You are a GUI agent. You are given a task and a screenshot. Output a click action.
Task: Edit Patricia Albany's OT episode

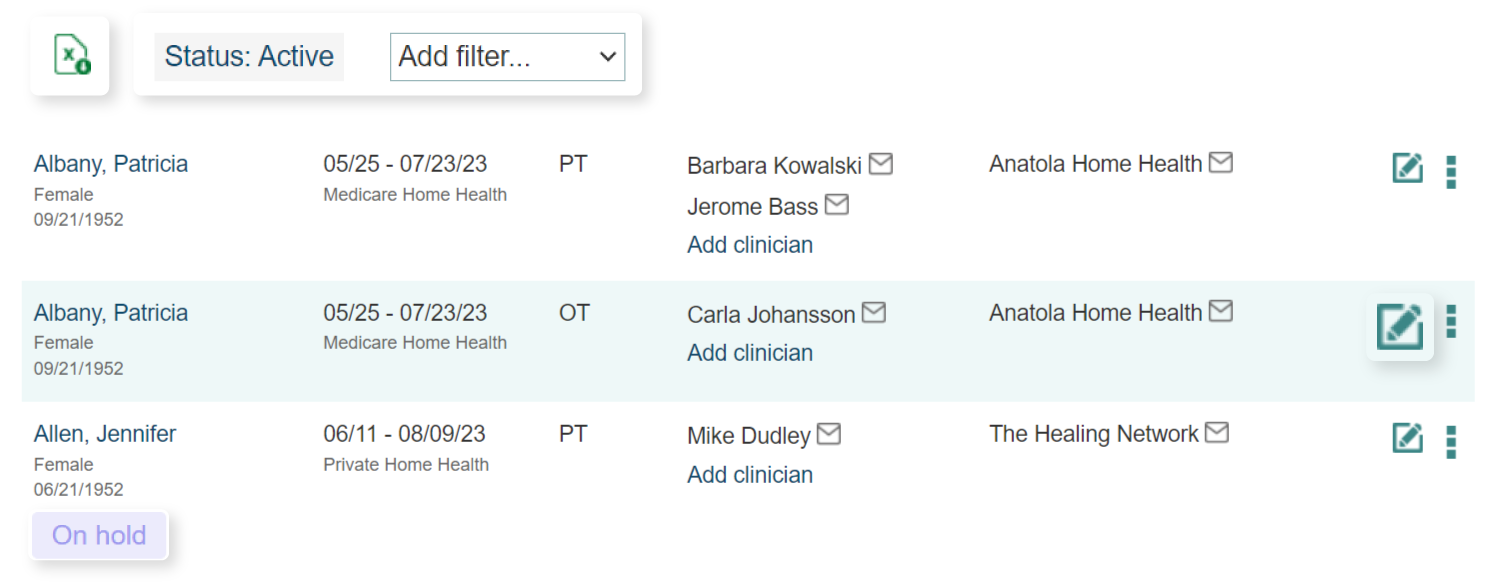point(1399,326)
